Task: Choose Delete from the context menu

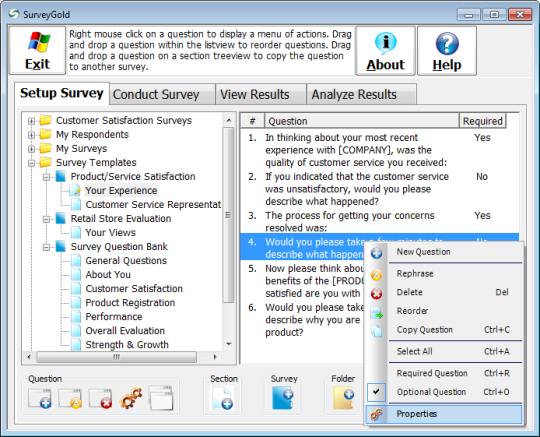Action: click(444, 292)
